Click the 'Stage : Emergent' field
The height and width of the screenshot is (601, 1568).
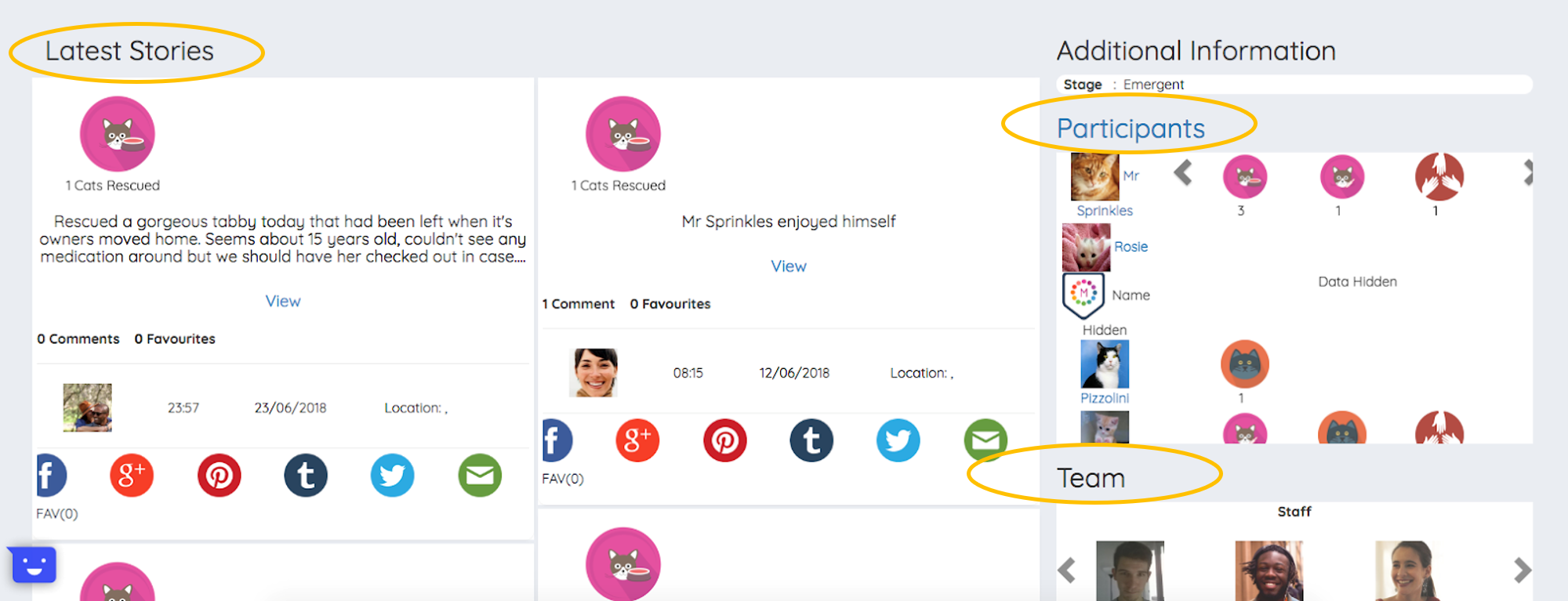click(x=1294, y=85)
